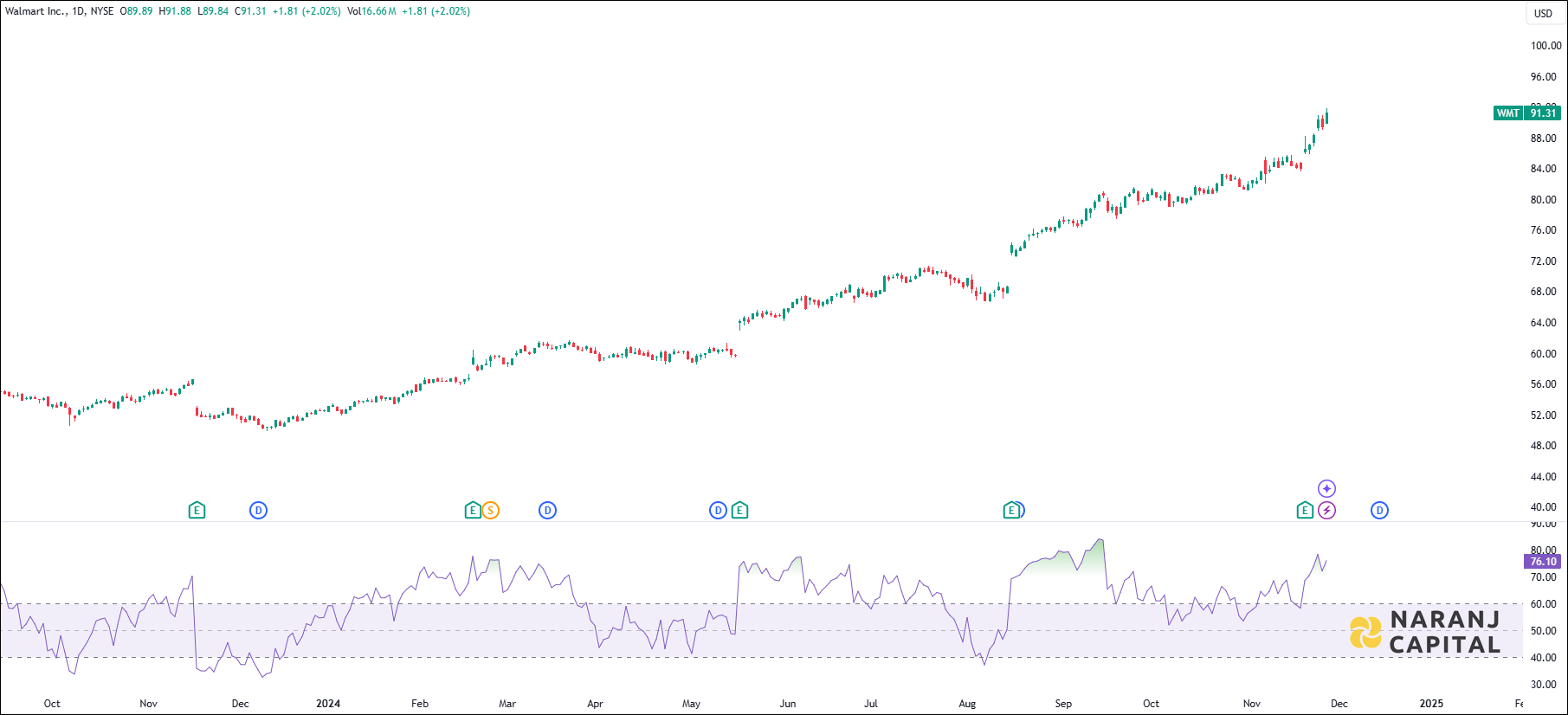The height and width of the screenshot is (715, 1568).
Task: Click the purple star marker above the lightning bolt
Action: (1326, 489)
